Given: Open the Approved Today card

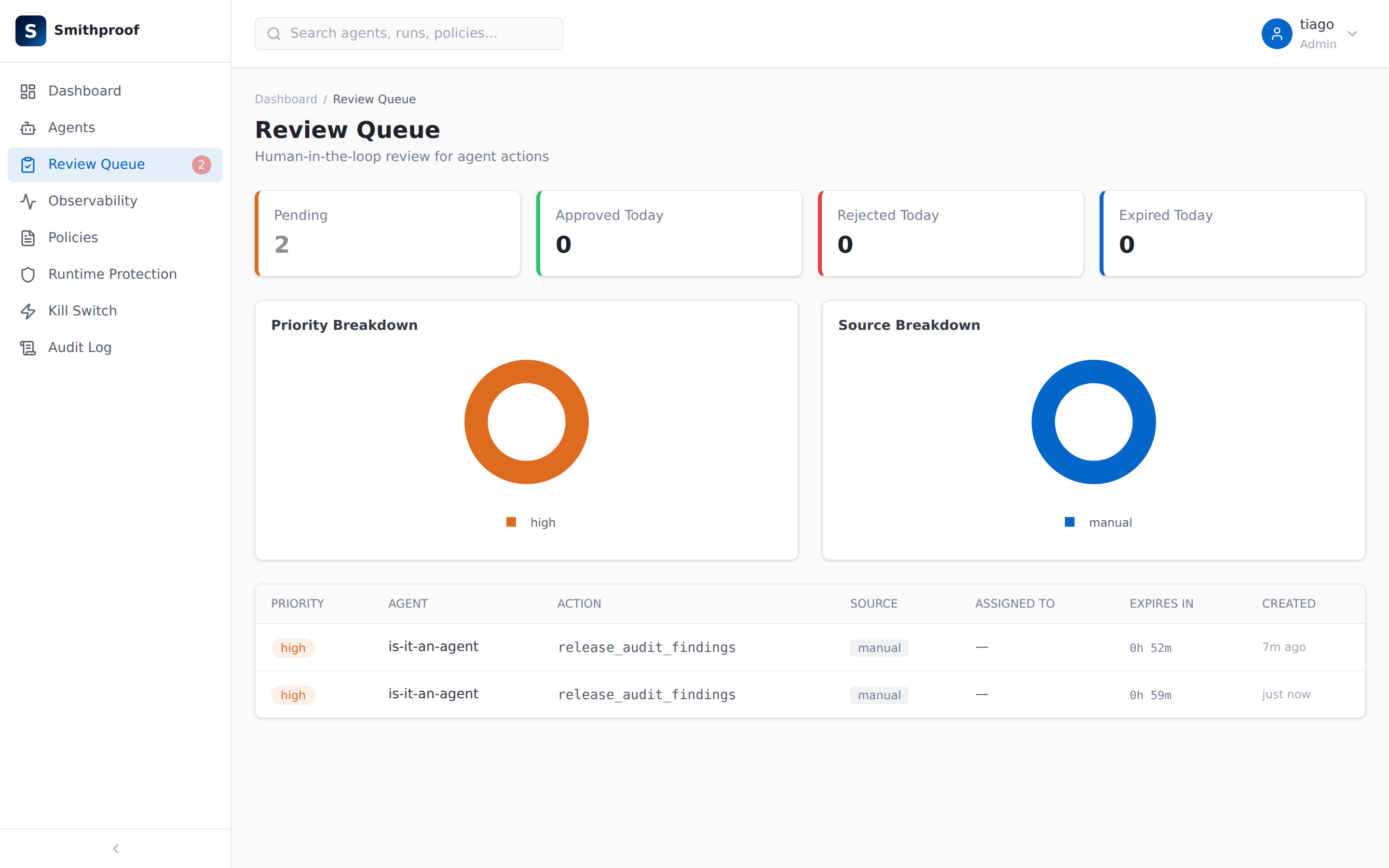Looking at the screenshot, I should (669, 234).
